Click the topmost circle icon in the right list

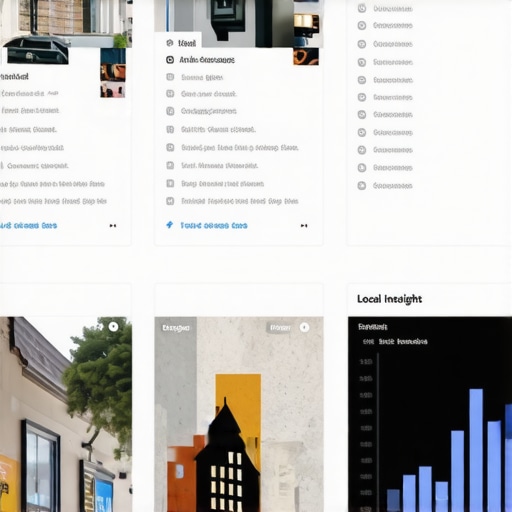[362, 8]
